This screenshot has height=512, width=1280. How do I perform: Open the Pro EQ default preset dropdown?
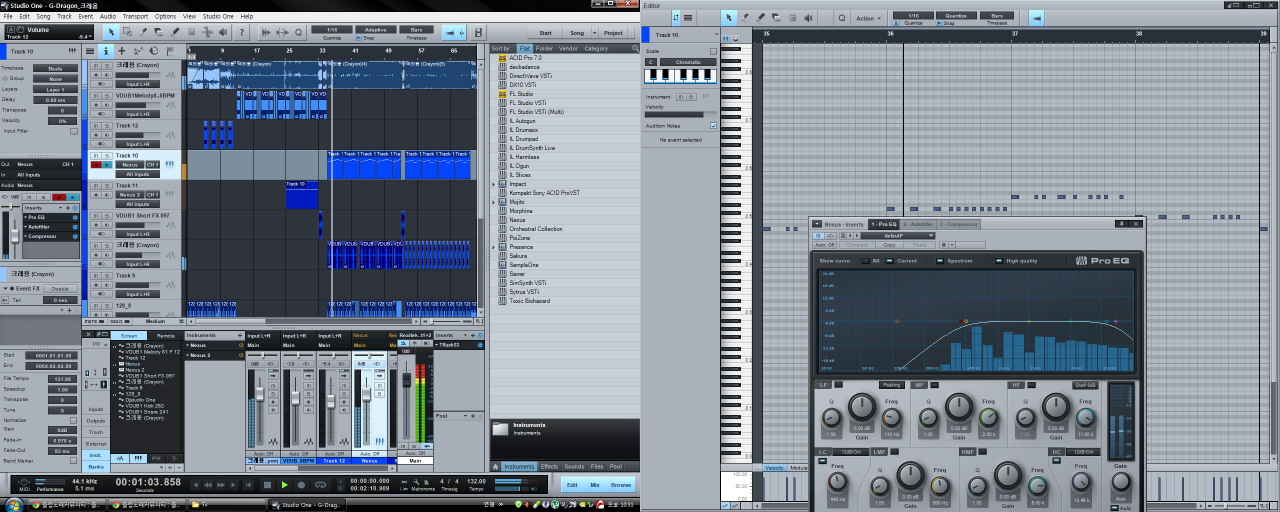coord(898,235)
